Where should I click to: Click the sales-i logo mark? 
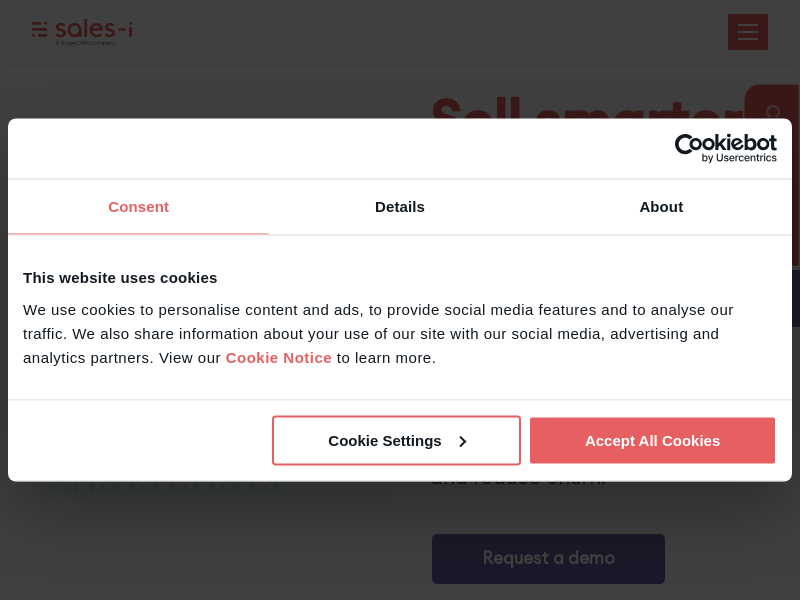40,30
